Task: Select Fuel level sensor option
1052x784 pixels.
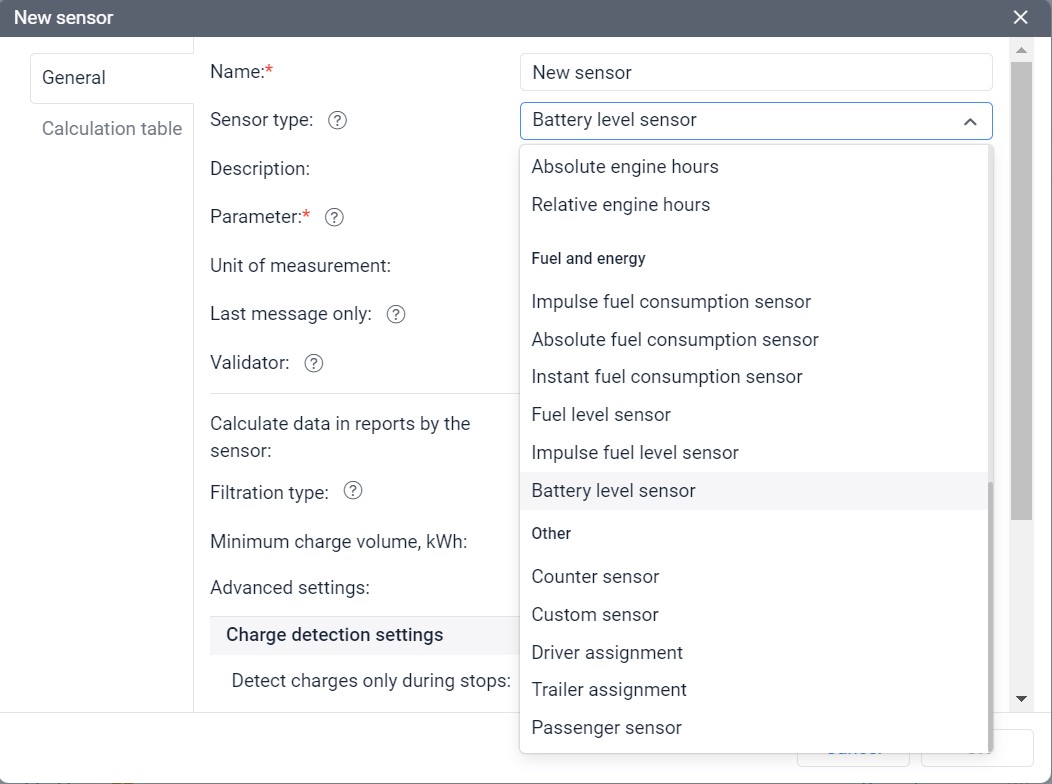Action: tap(601, 415)
